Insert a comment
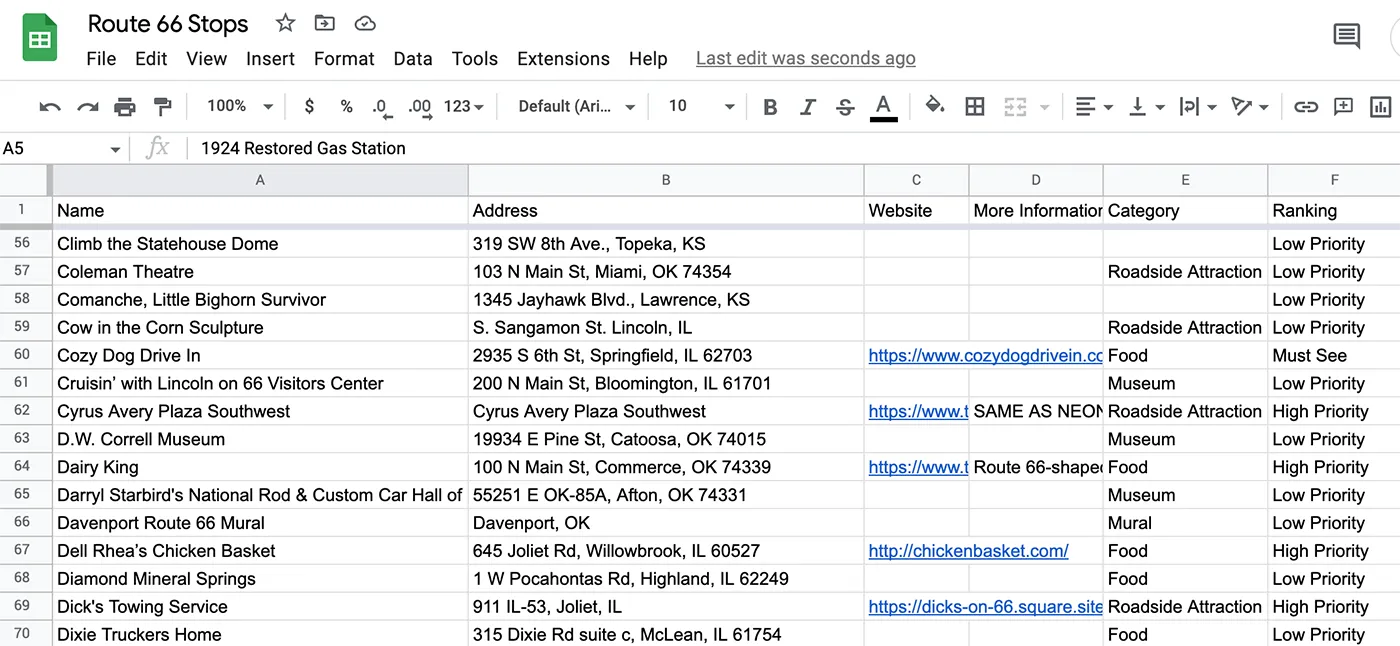The image size is (1400, 646). click(x=1343, y=107)
